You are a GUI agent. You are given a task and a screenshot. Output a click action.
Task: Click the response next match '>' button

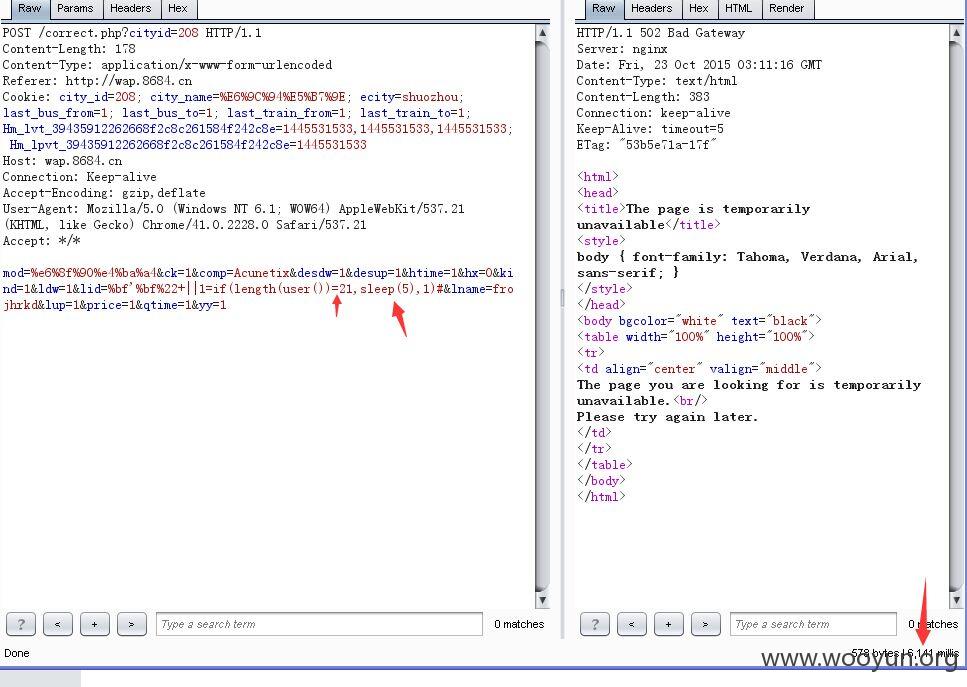click(706, 624)
